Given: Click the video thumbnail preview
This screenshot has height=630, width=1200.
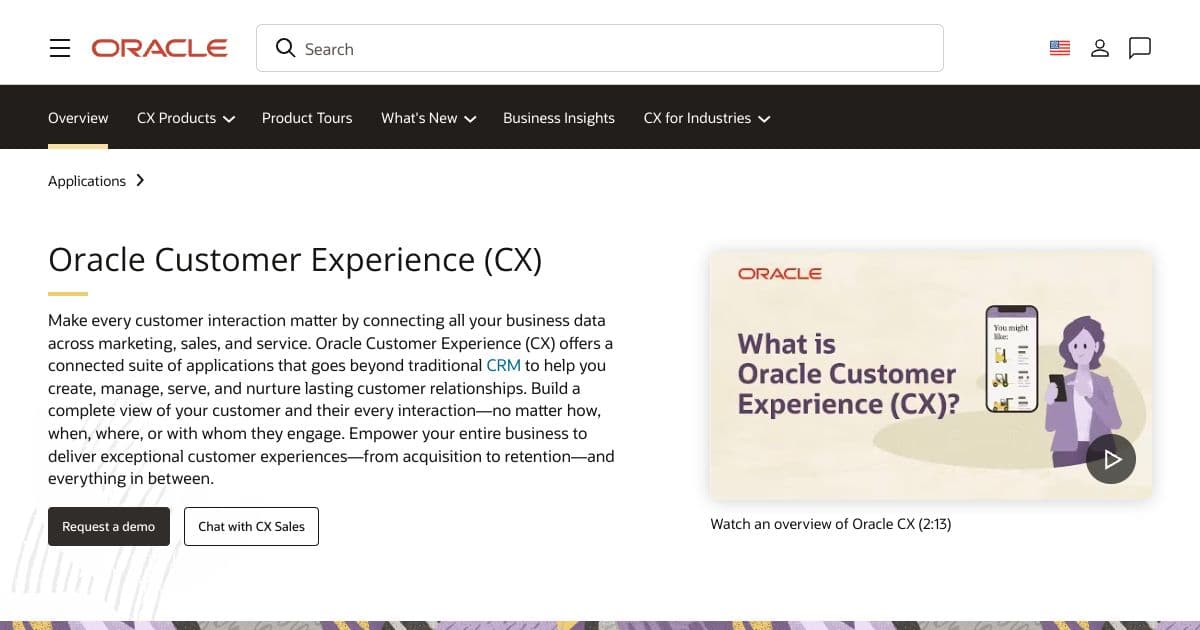Looking at the screenshot, I should [x=930, y=374].
